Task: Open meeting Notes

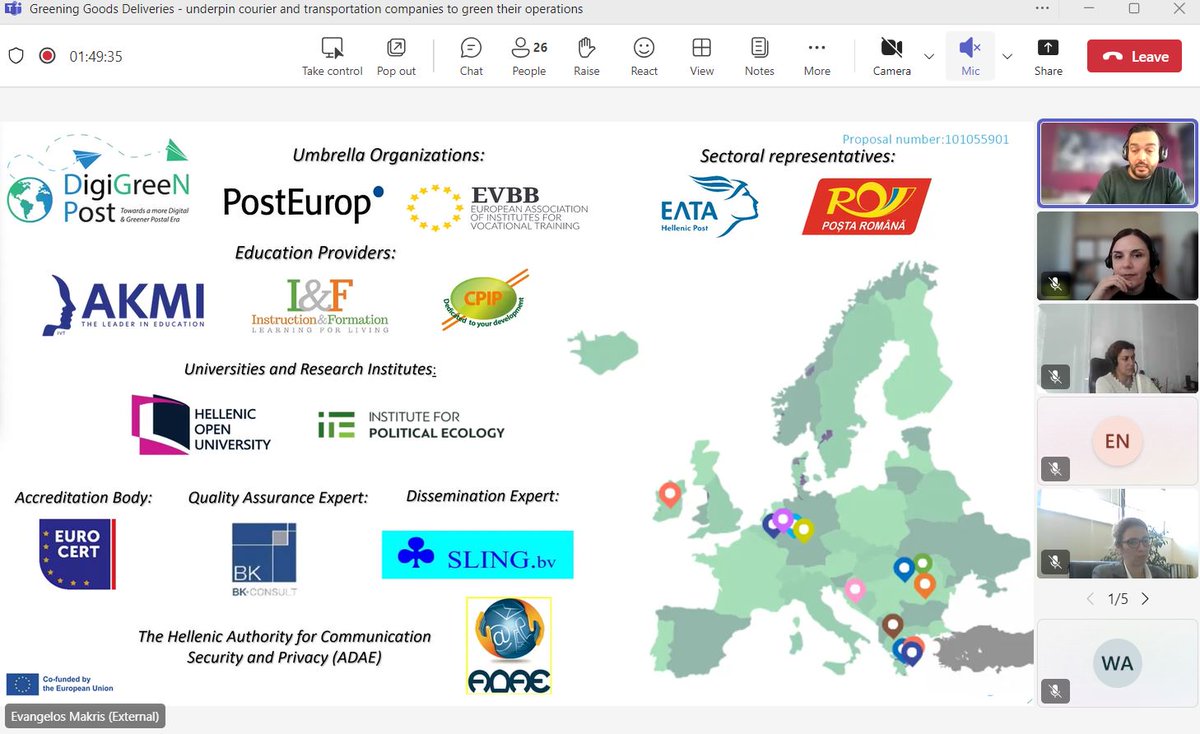Action: point(759,56)
